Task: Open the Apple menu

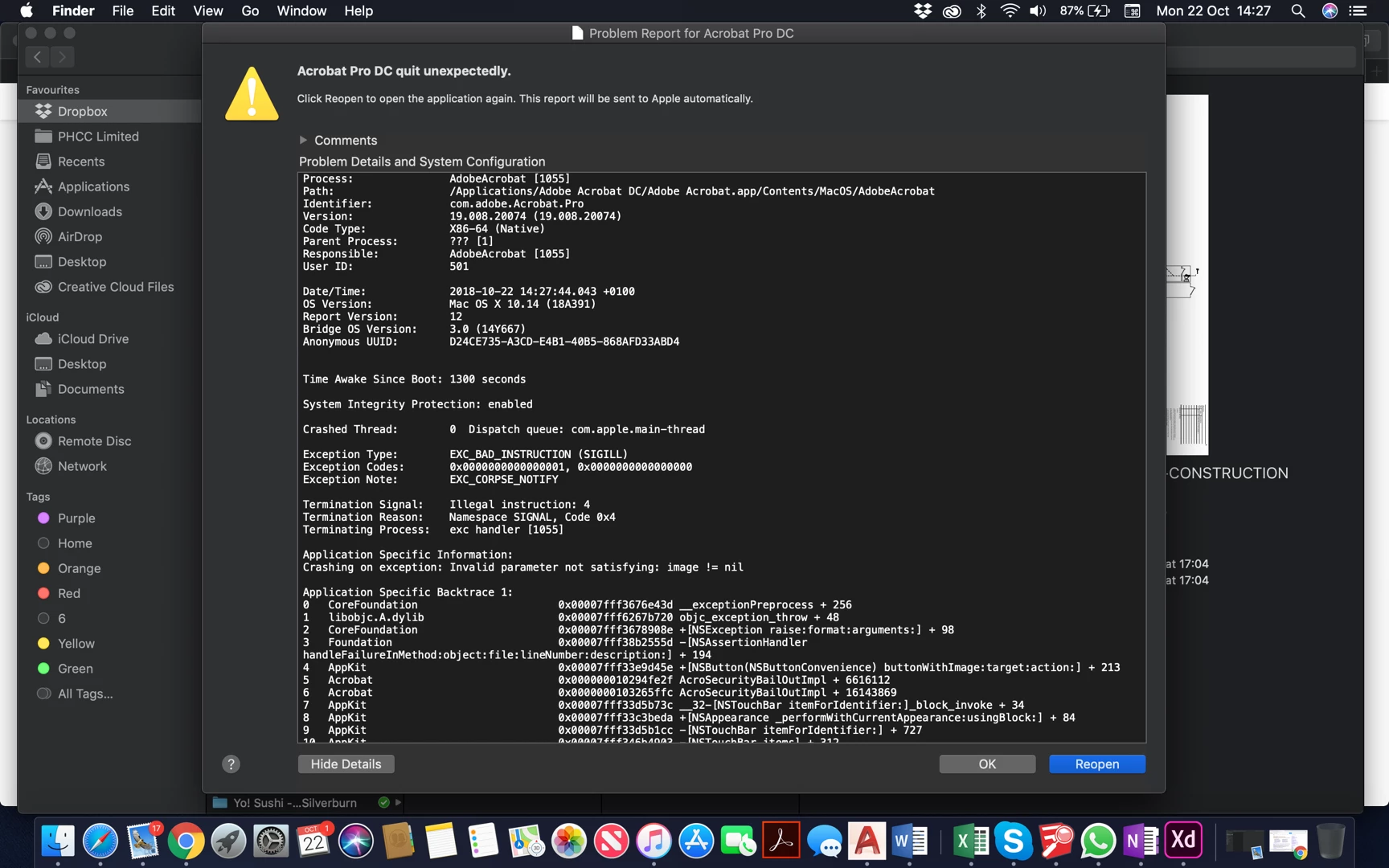Action: [27, 10]
